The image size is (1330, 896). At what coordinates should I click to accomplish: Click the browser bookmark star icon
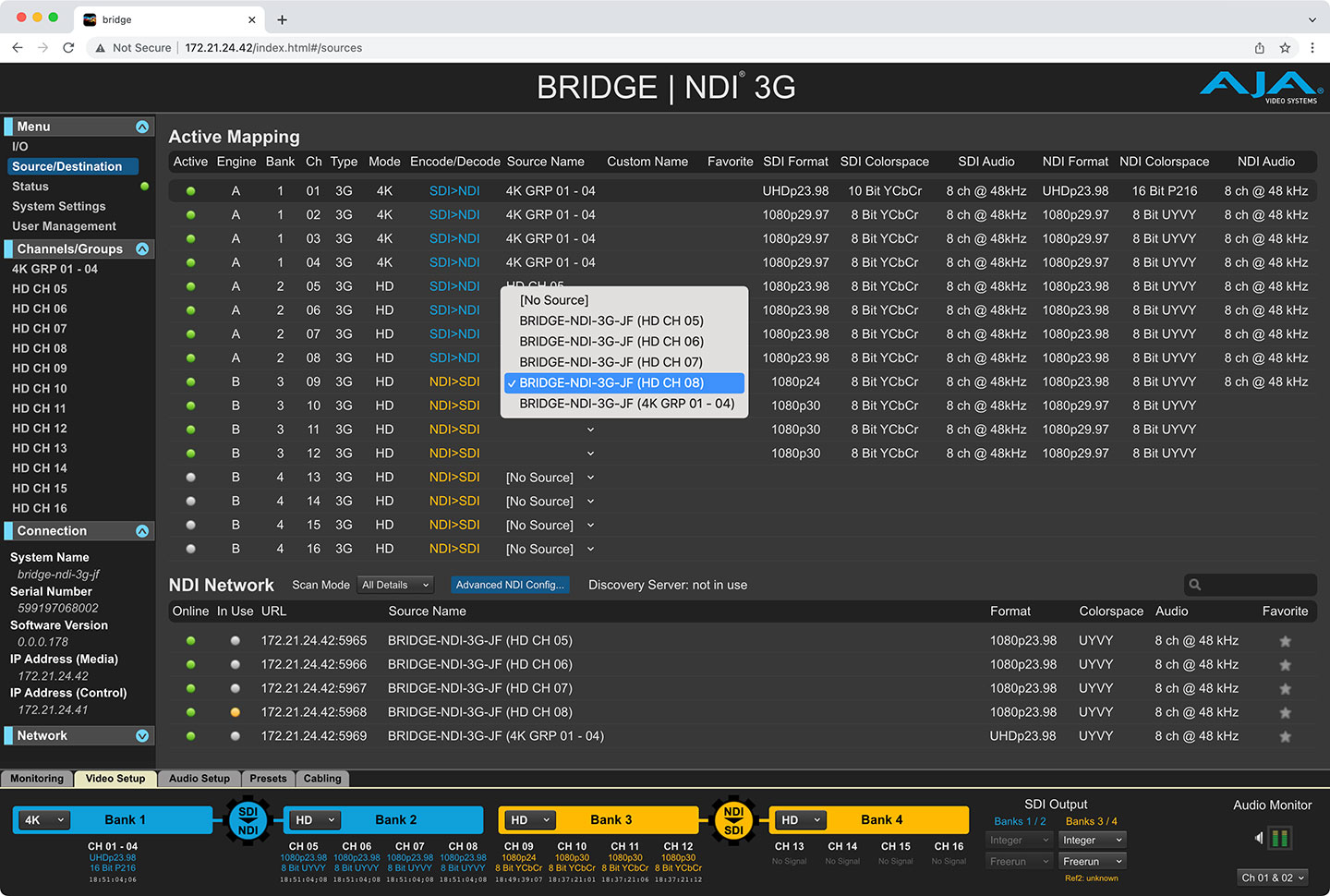point(1285,48)
